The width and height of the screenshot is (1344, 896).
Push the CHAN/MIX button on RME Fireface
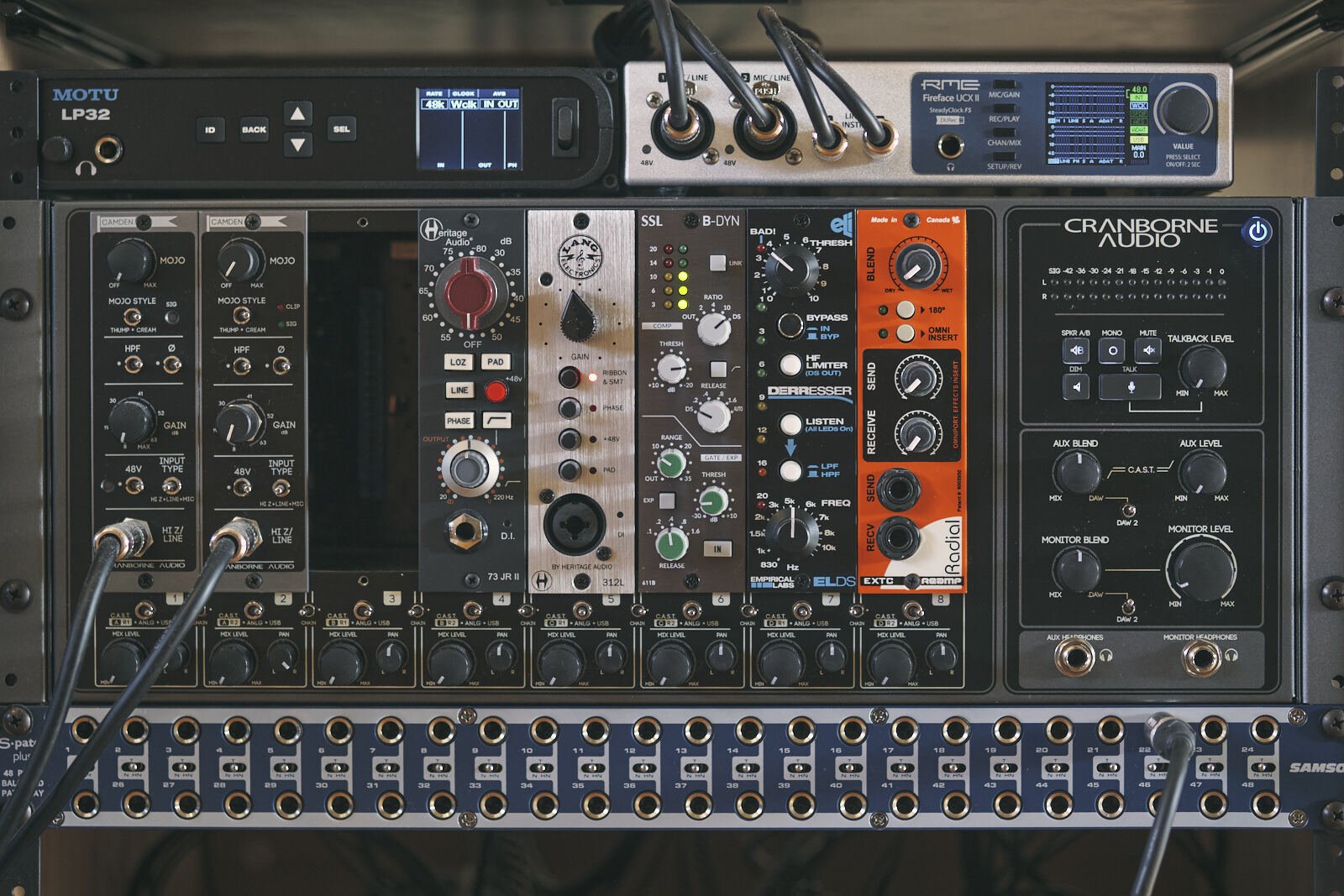pos(1003,133)
